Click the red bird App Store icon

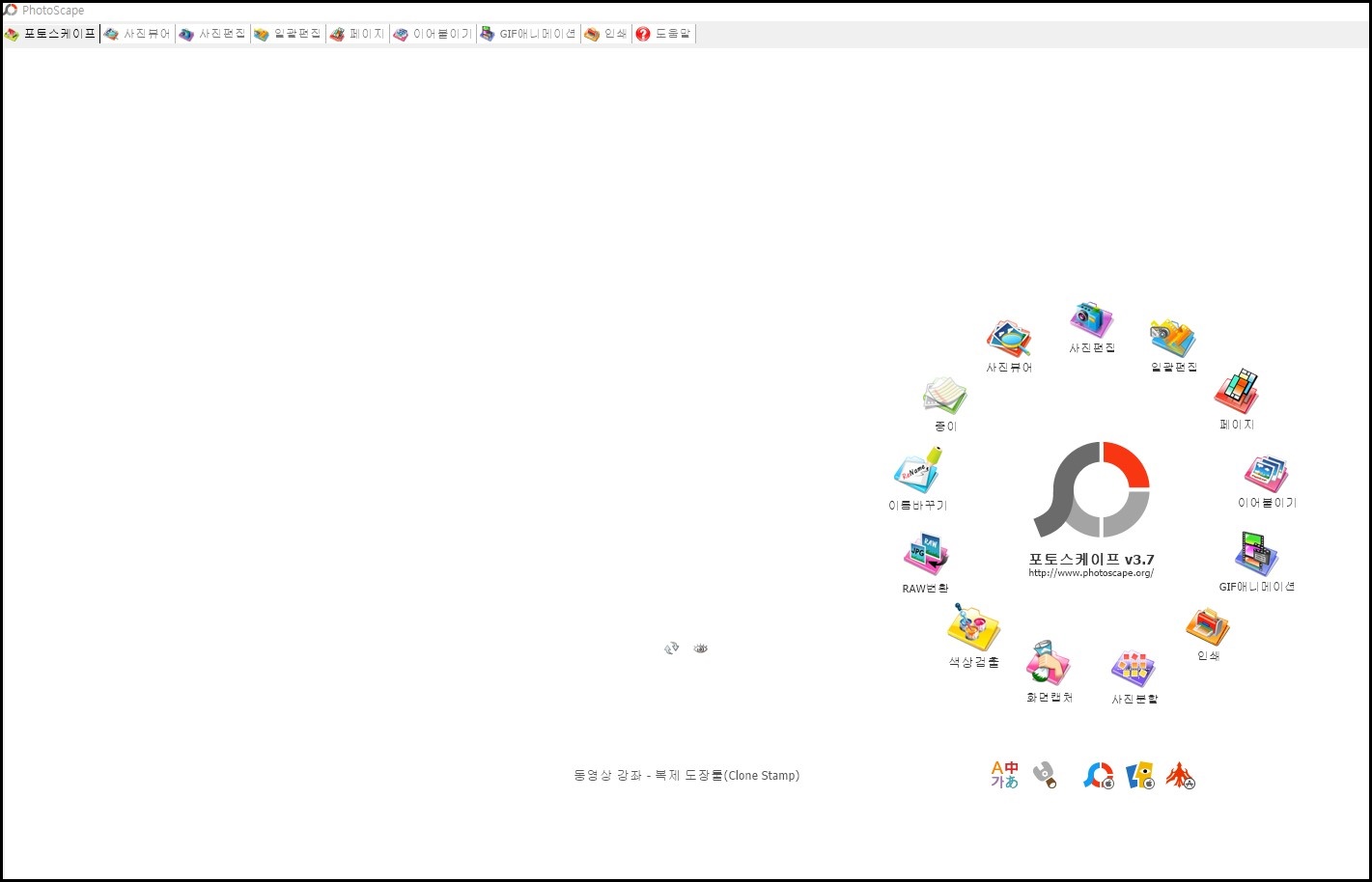[1180, 776]
